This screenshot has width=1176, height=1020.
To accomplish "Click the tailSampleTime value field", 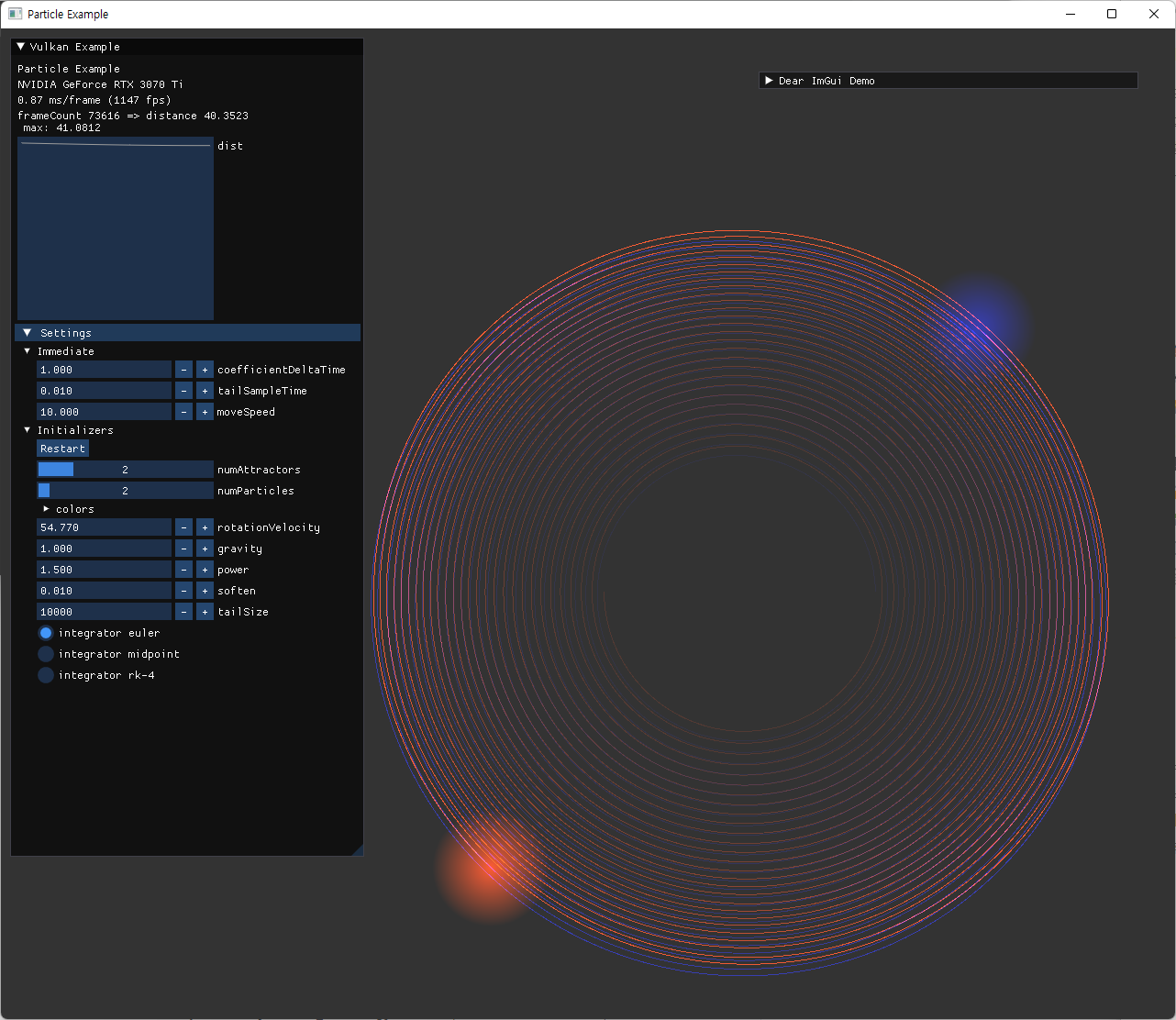I will (104, 391).
